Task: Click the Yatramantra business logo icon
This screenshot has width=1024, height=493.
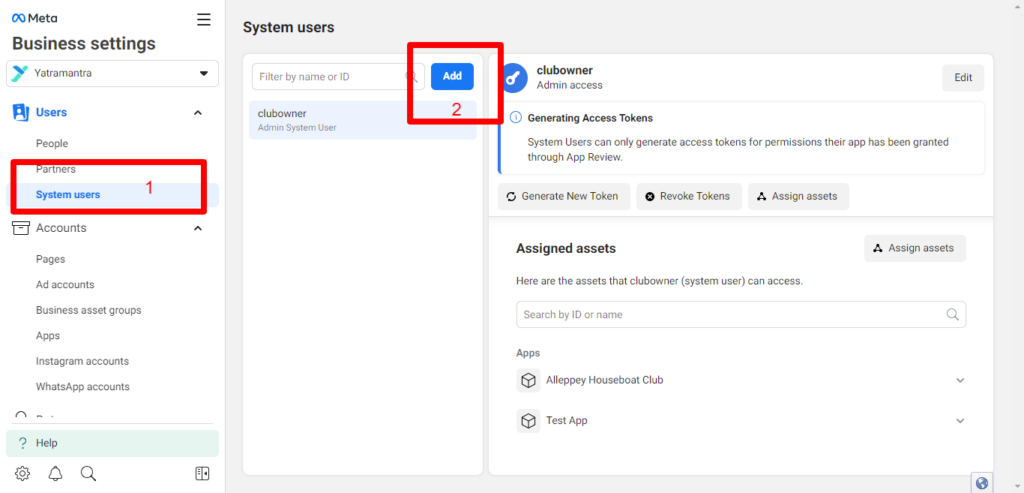Action: tap(20, 73)
